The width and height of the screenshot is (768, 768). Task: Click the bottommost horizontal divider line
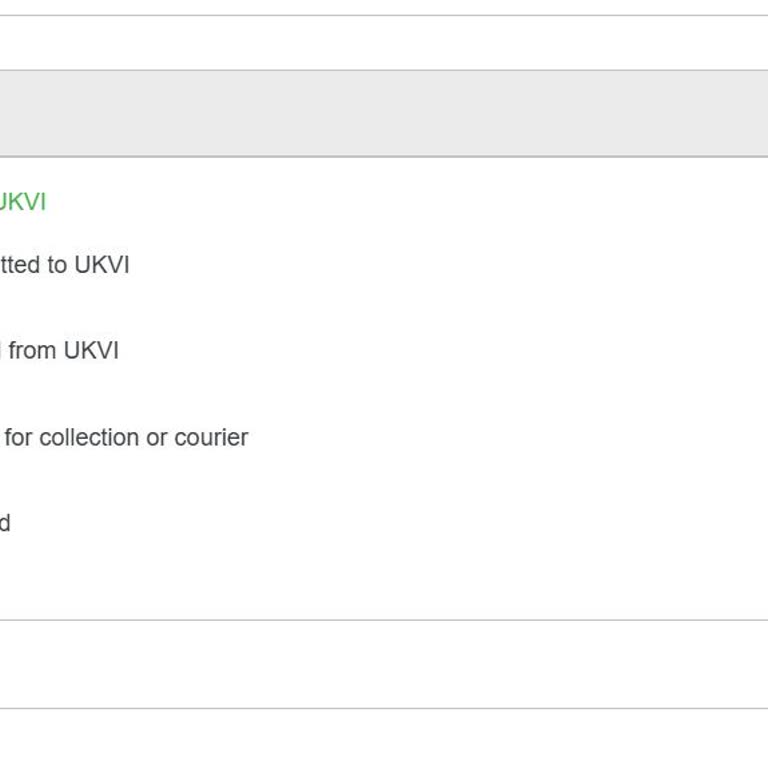(x=384, y=708)
